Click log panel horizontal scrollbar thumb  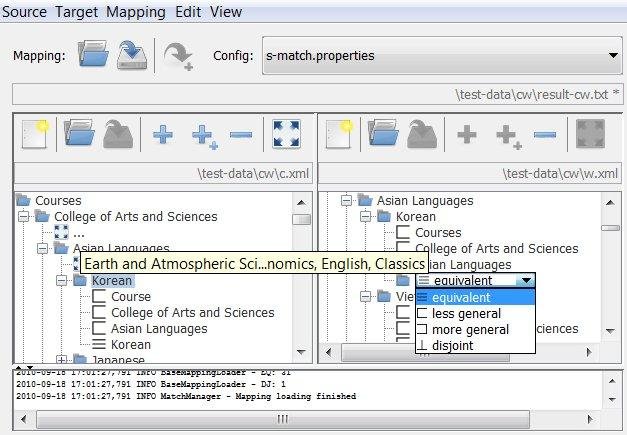click(283, 419)
